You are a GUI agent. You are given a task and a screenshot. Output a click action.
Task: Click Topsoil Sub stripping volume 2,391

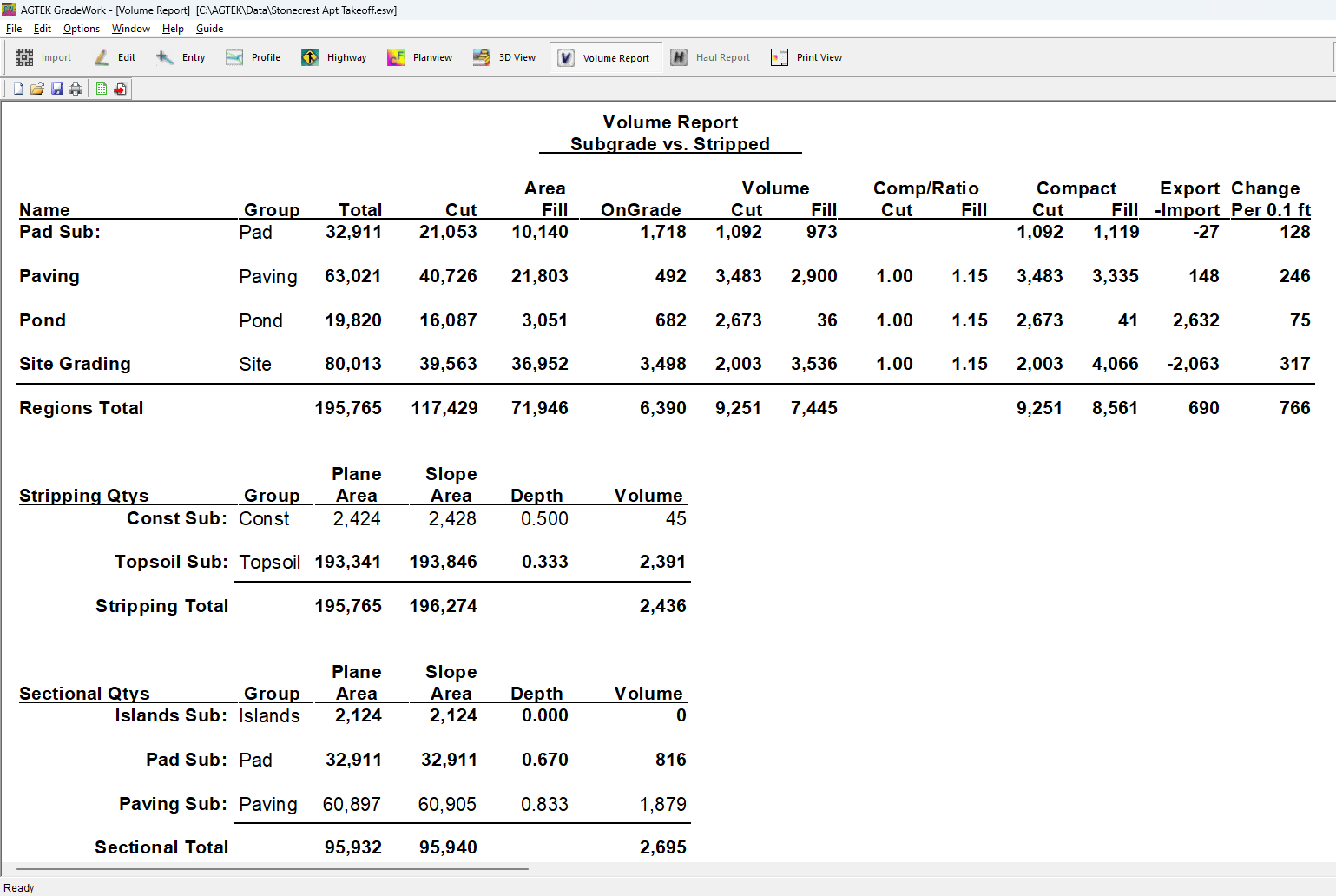click(662, 562)
